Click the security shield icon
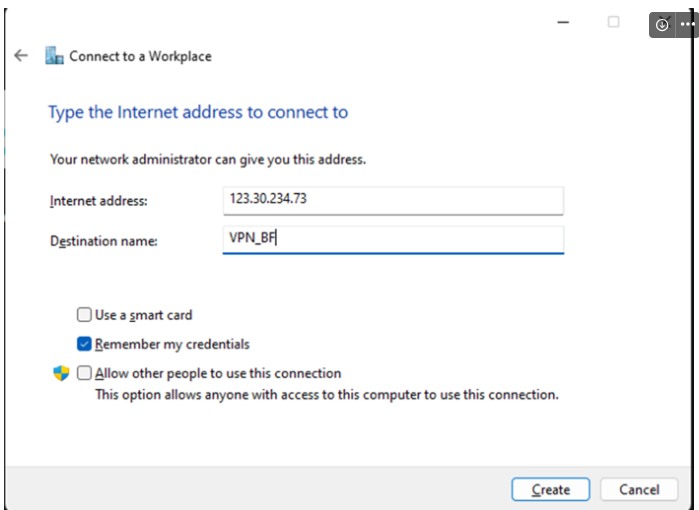Screen dimensions: 699x510 pyautogui.click(x=60, y=373)
